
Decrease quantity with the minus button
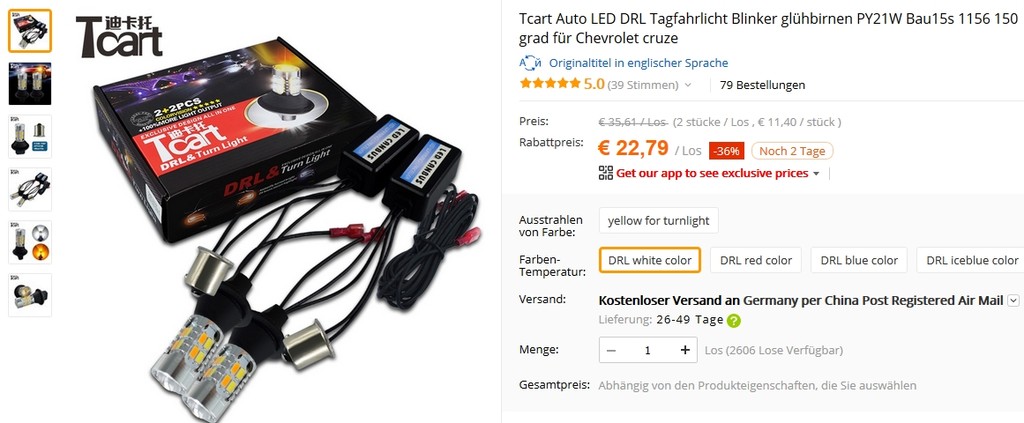point(611,350)
